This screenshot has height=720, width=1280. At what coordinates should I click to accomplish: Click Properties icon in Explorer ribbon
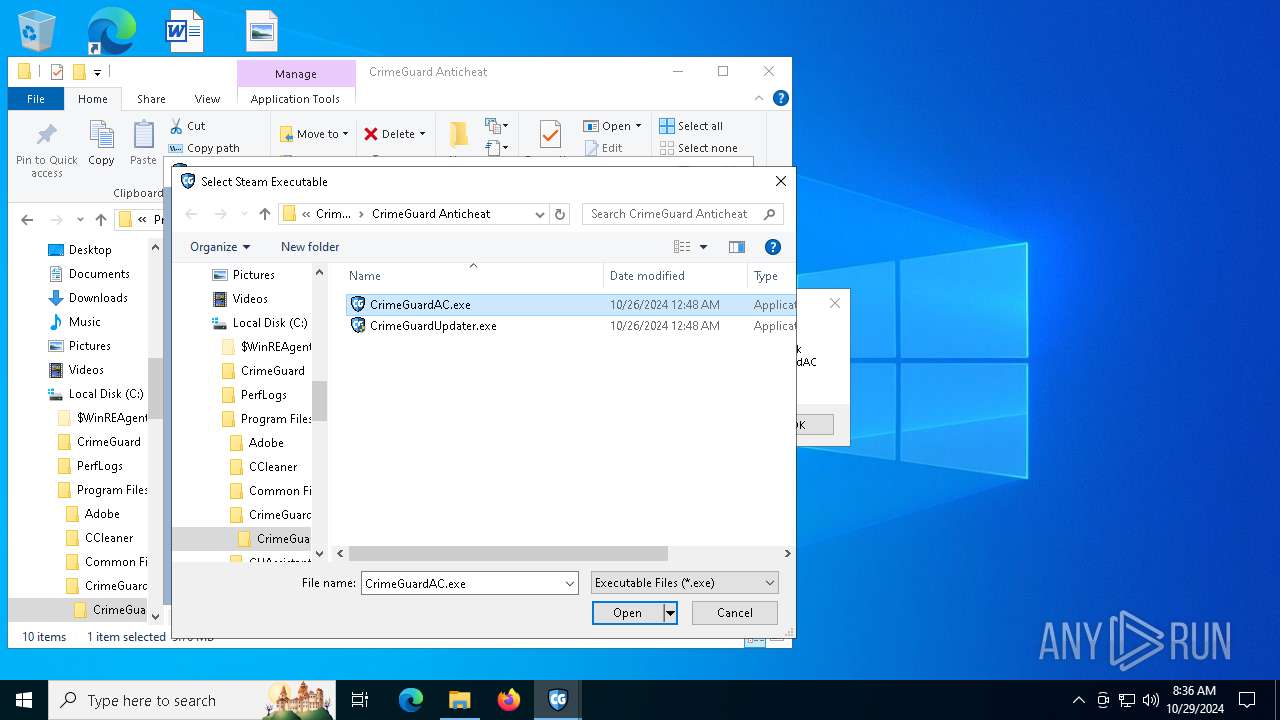click(x=550, y=135)
